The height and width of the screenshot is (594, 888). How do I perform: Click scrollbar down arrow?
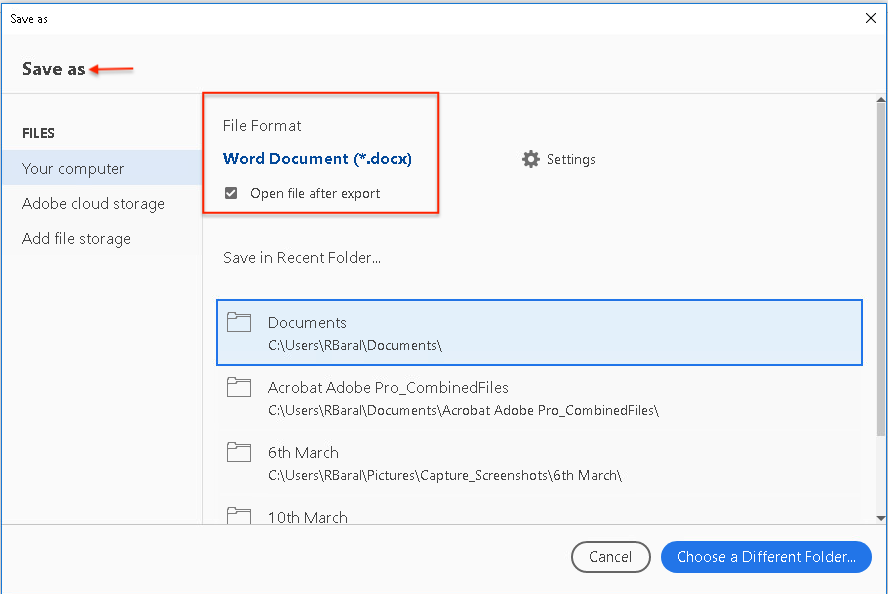[880, 517]
